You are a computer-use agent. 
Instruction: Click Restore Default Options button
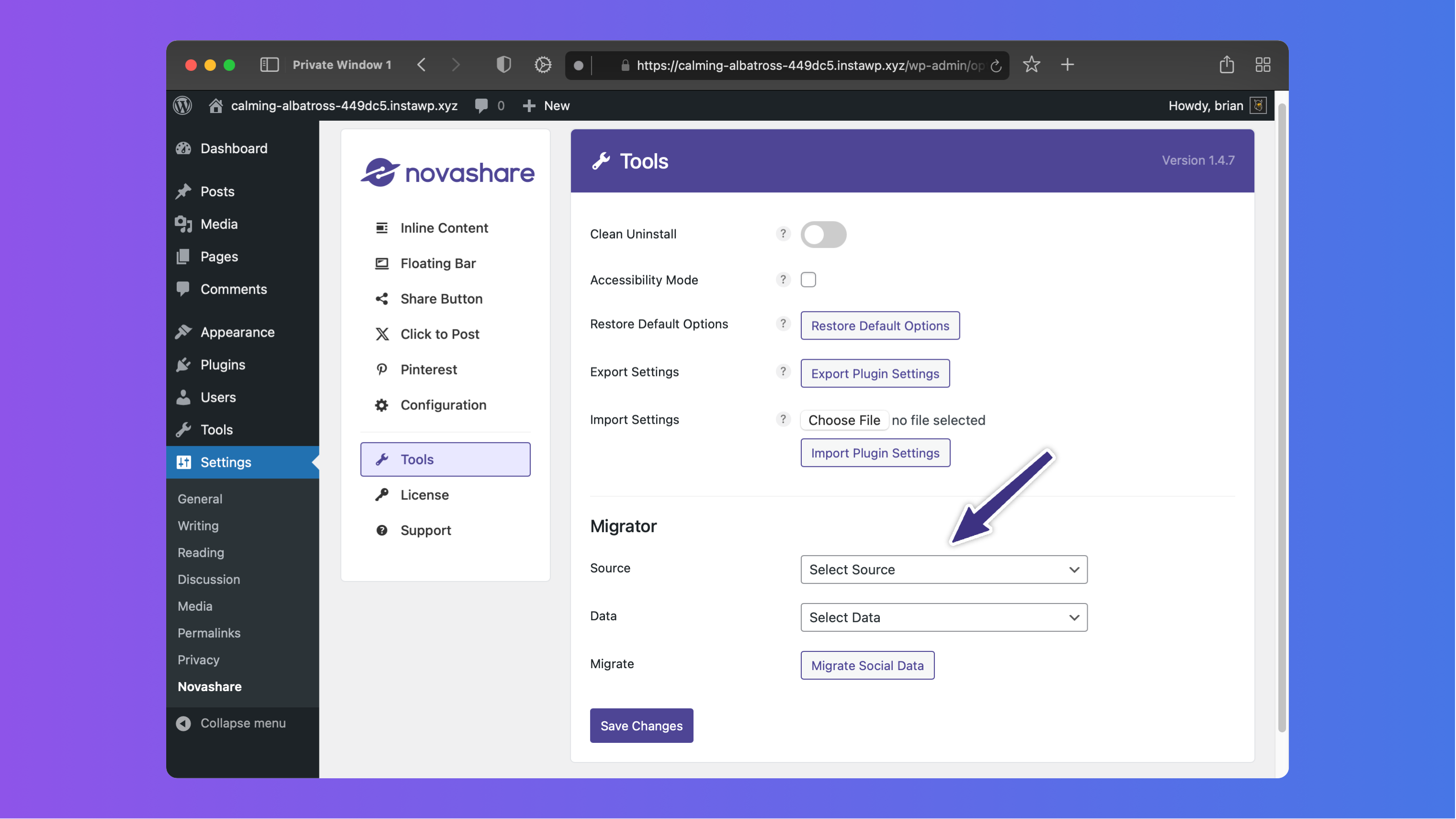click(x=880, y=326)
